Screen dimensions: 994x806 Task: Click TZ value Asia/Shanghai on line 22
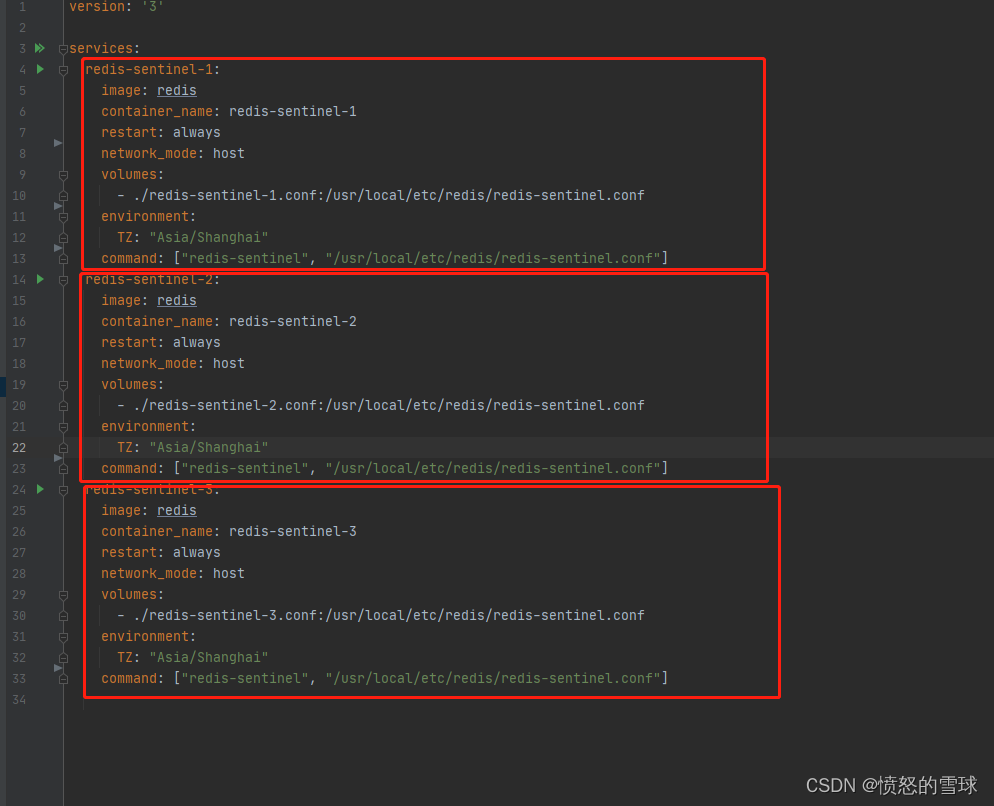[x=209, y=447]
